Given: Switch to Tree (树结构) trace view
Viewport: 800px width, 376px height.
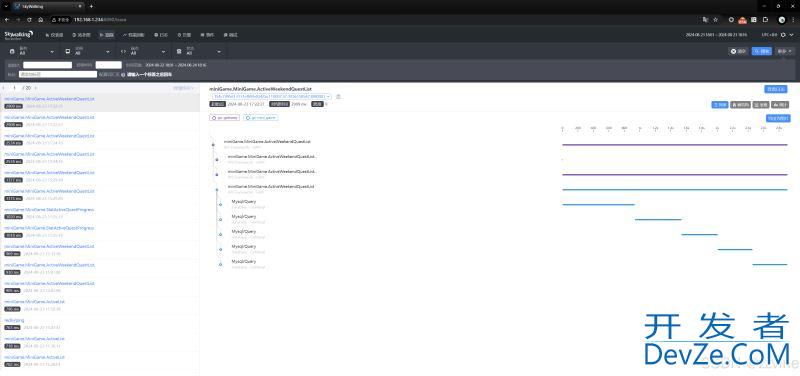Looking at the screenshot, I should 740,105.
